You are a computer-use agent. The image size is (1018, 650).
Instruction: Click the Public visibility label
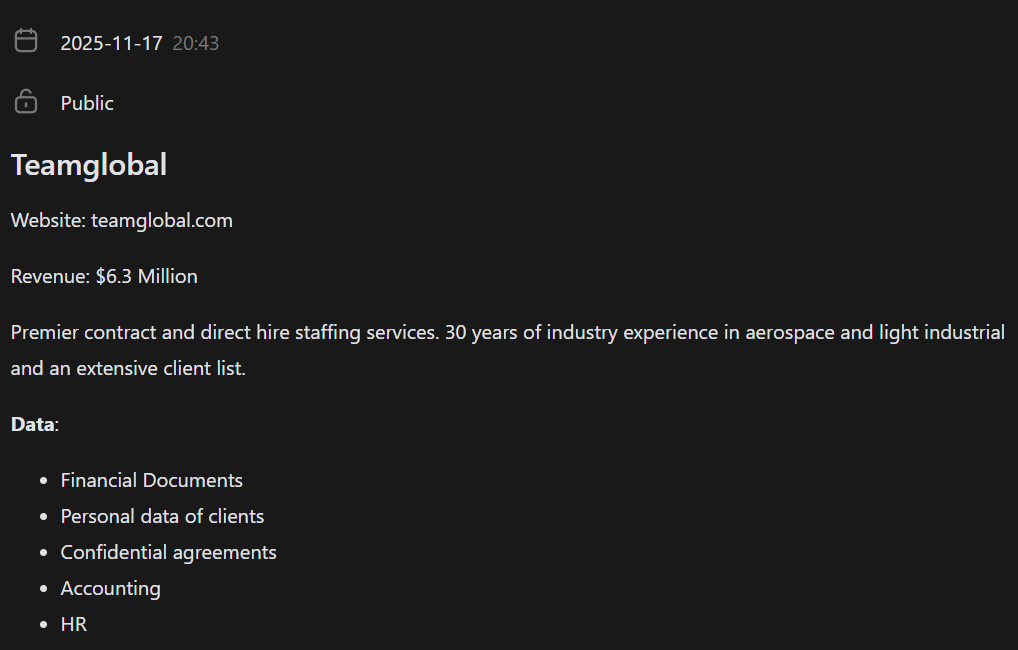coord(87,103)
